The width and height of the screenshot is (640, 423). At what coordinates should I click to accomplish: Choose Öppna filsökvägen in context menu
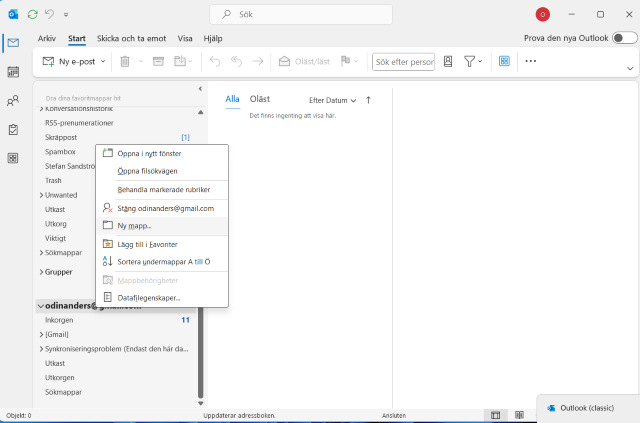162,171
